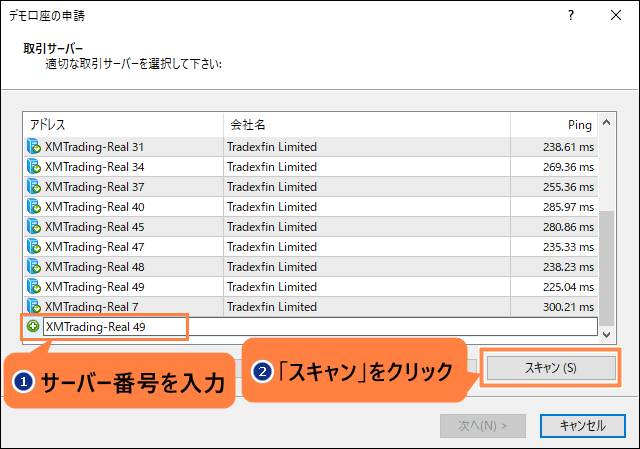Click server icon beside XMTrading-Real 45
Screen dimensions: 640x449
[33, 227]
